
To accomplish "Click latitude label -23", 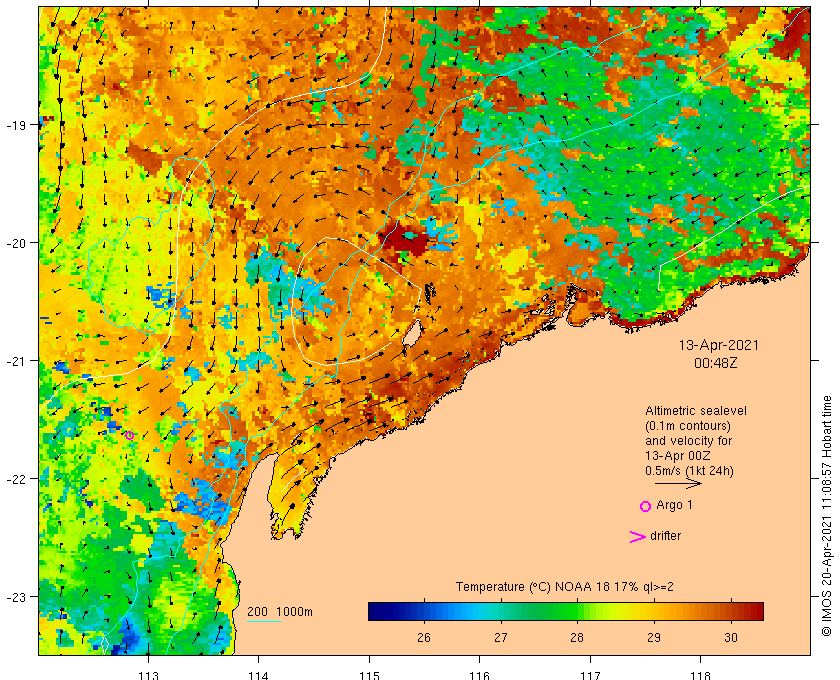I will (16, 596).
